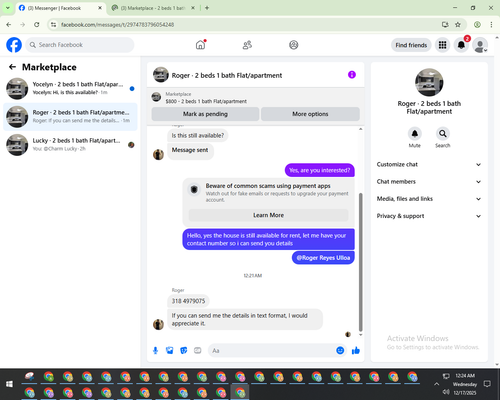This screenshot has width=500, height=400.
Task: Switch to the Messenger Facebook browser tab
Action: pos(60,8)
